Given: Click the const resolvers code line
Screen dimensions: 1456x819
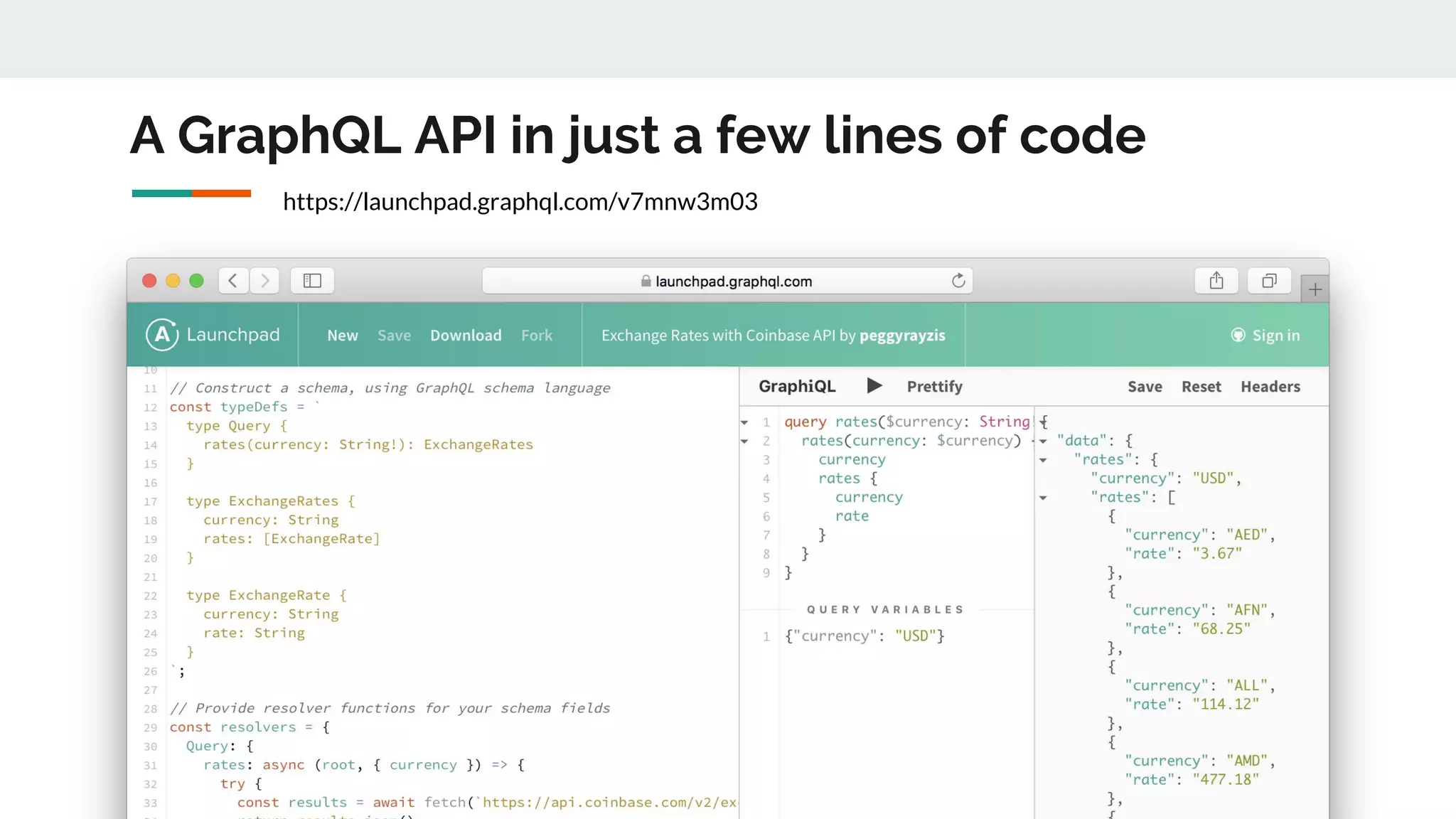Looking at the screenshot, I should pos(250,727).
